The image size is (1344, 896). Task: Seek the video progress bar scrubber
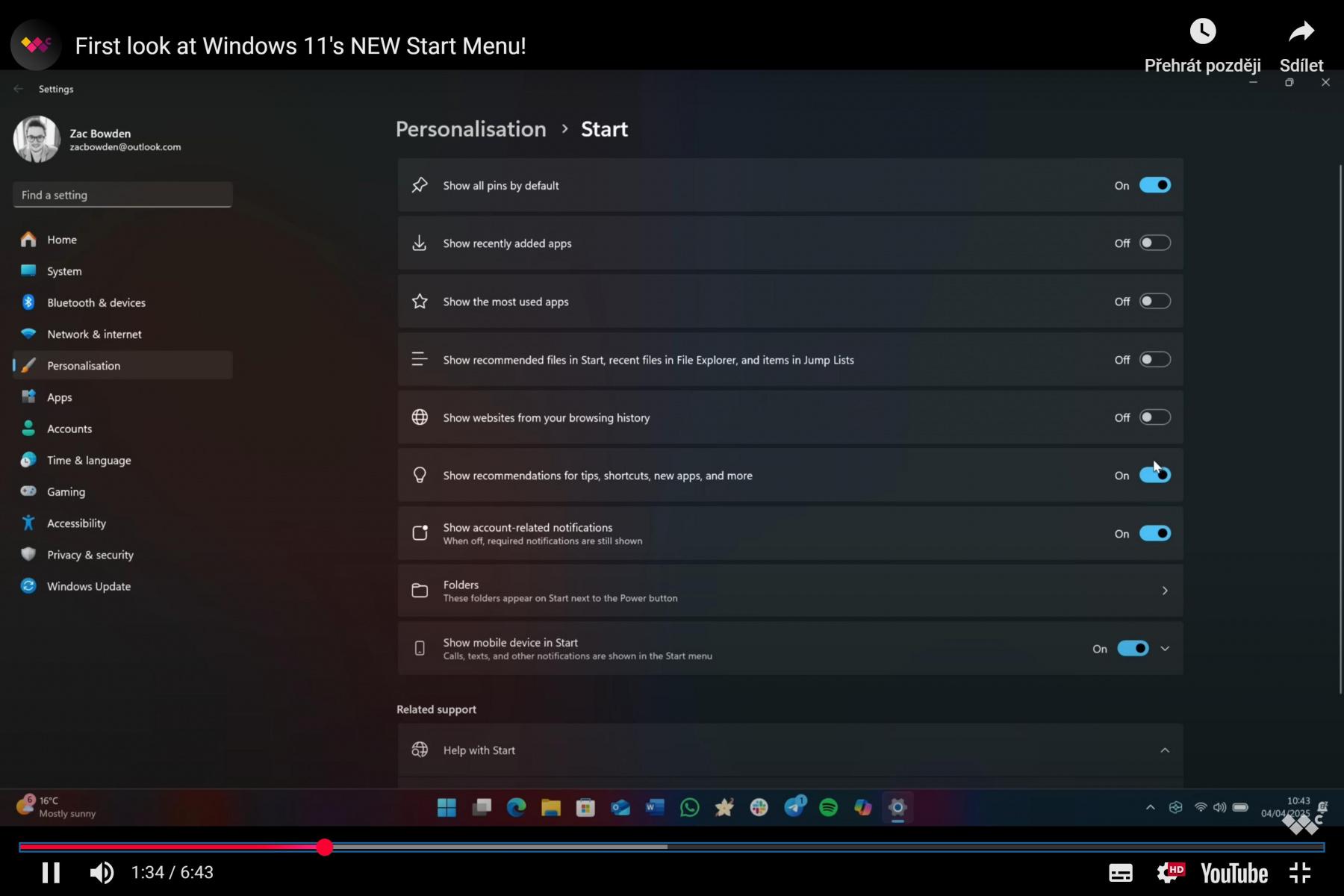[324, 847]
